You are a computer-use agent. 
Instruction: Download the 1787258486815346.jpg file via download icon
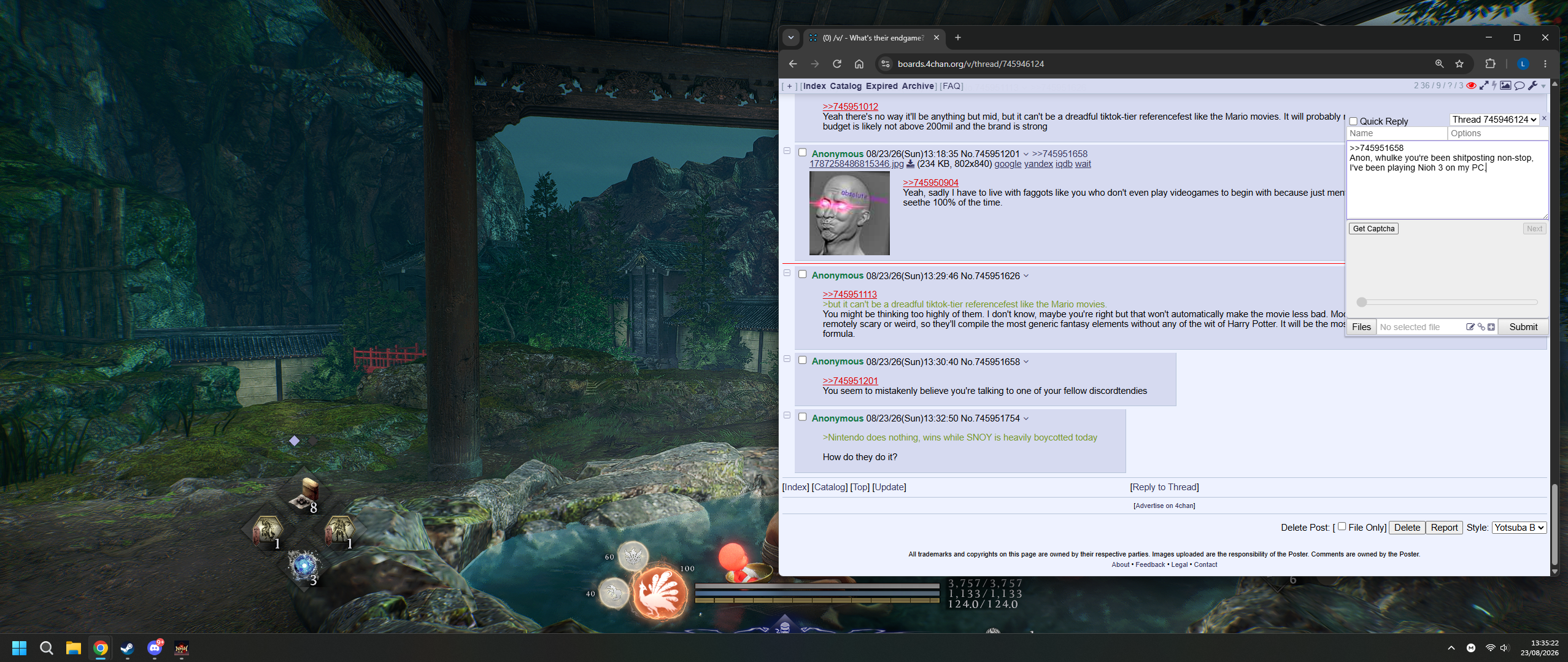pos(910,164)
